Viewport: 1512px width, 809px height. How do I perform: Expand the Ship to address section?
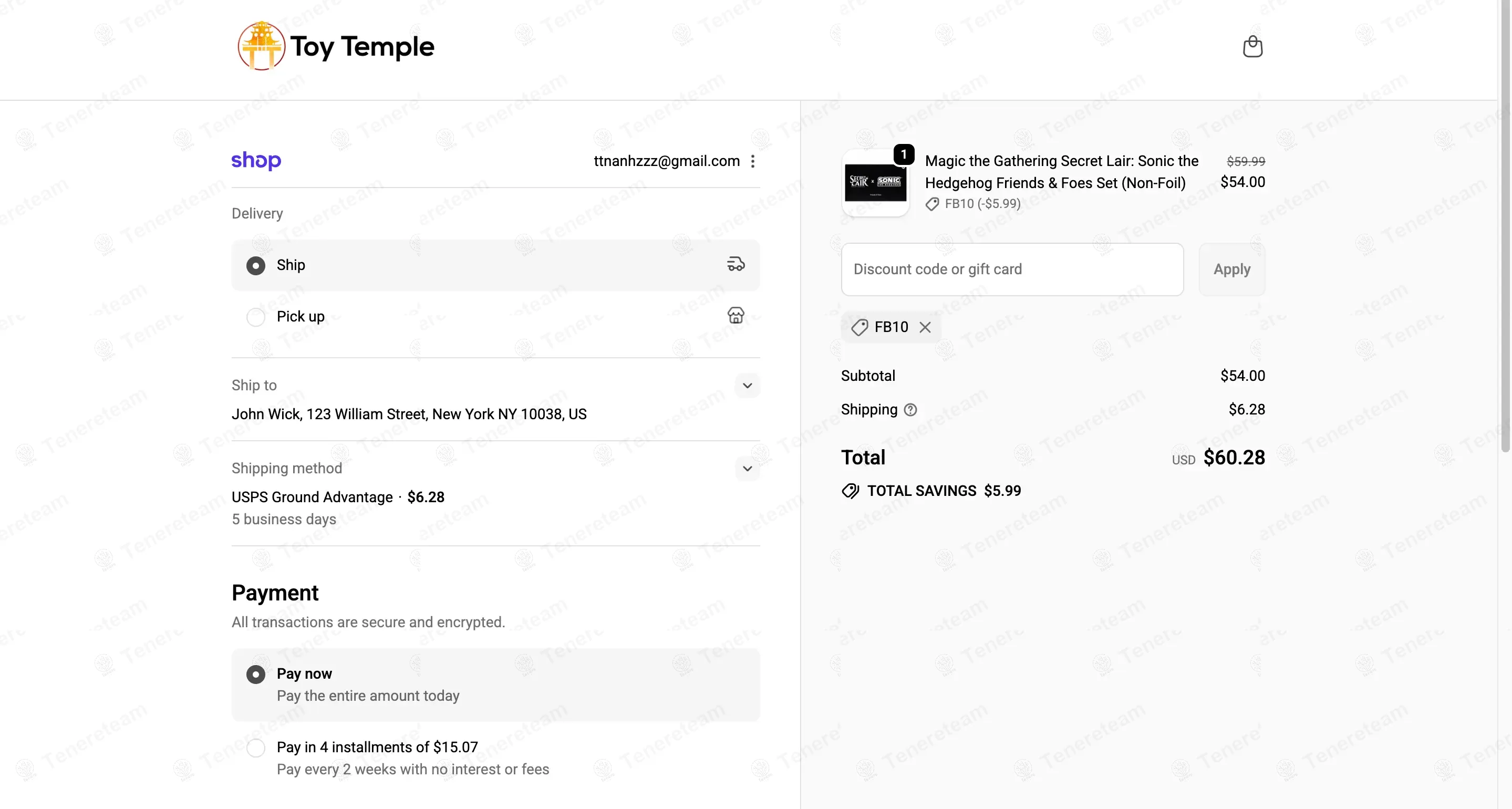747,386
